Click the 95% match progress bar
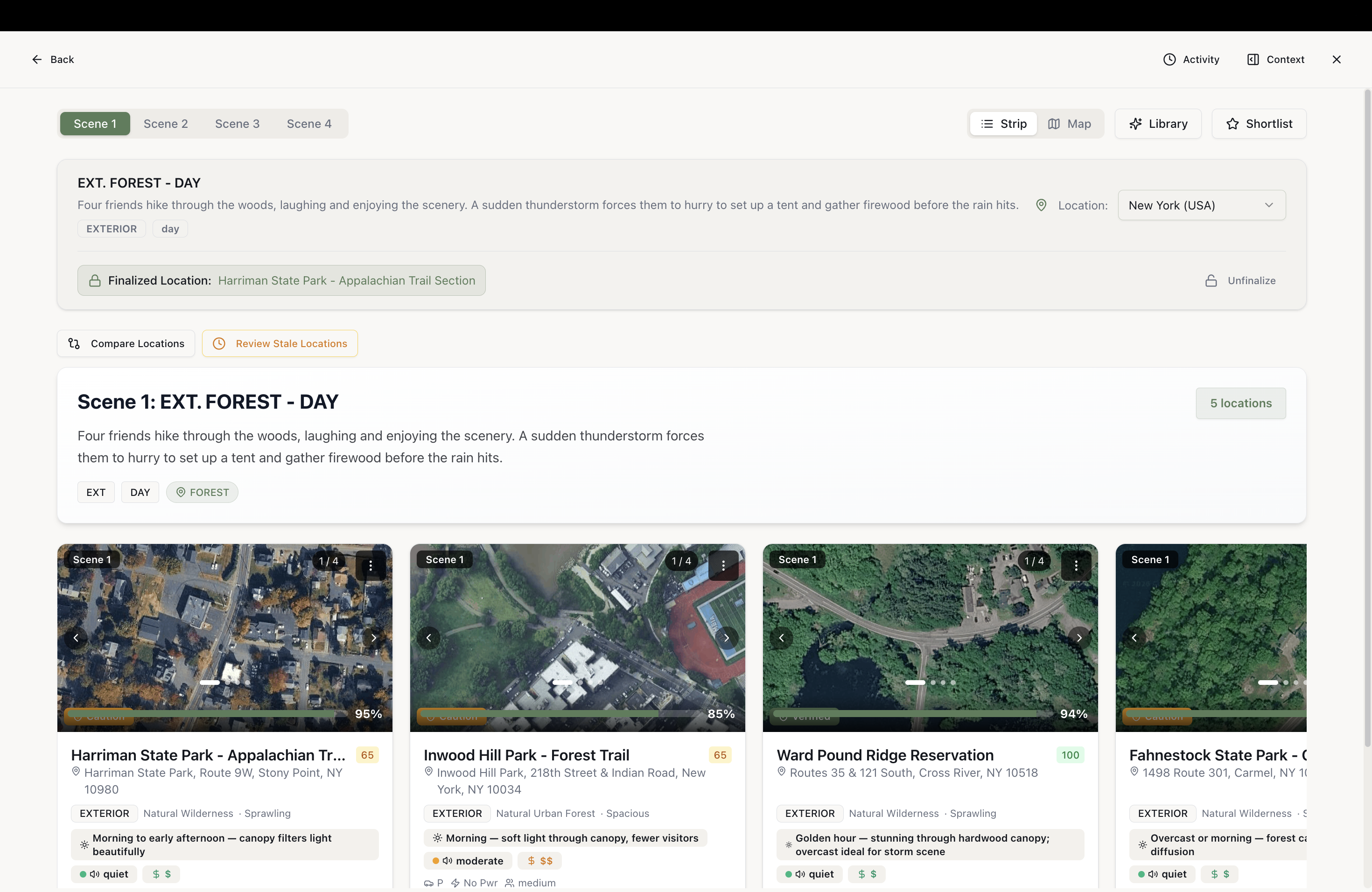 point(209,713)
